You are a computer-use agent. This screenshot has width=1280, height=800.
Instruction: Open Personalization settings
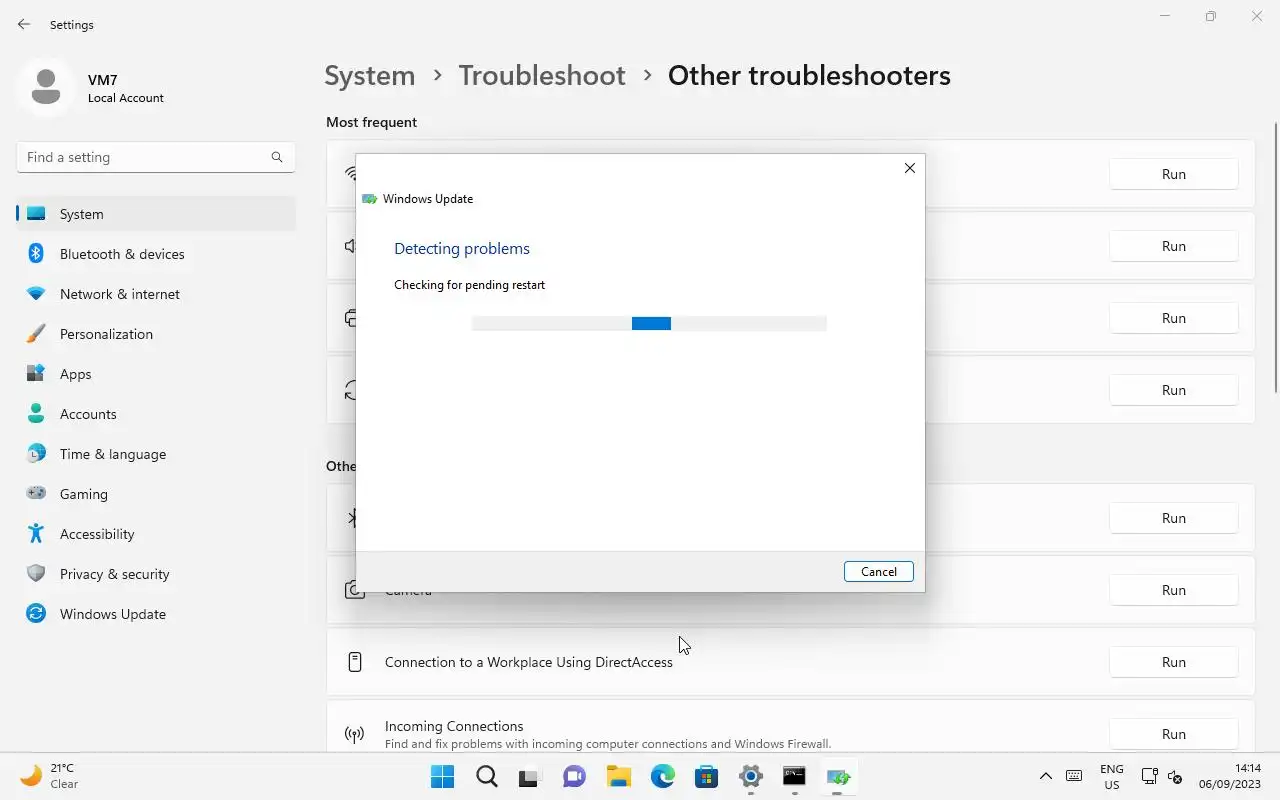pyautogui.click(x=156, y=334)
